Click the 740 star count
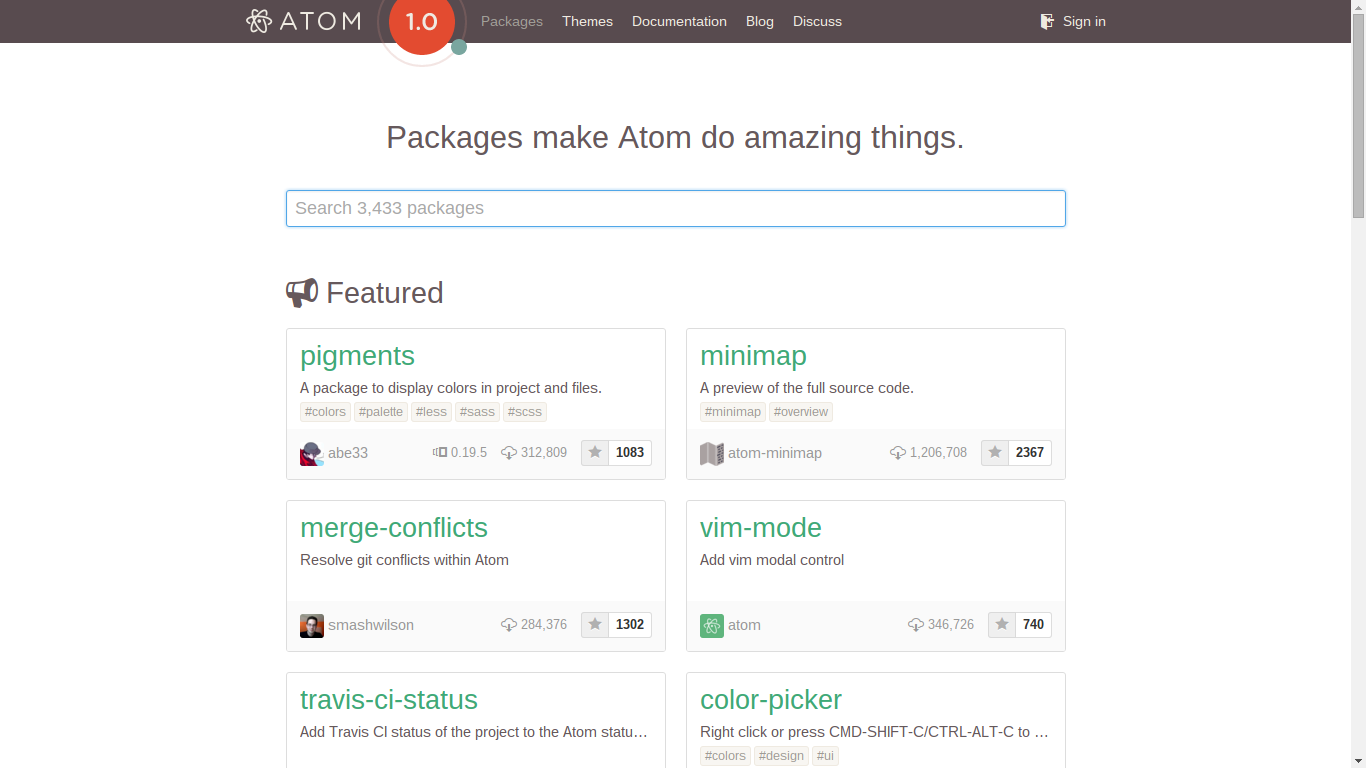The width and height of the screenshot is (1366, 768). pos(1034,625)
